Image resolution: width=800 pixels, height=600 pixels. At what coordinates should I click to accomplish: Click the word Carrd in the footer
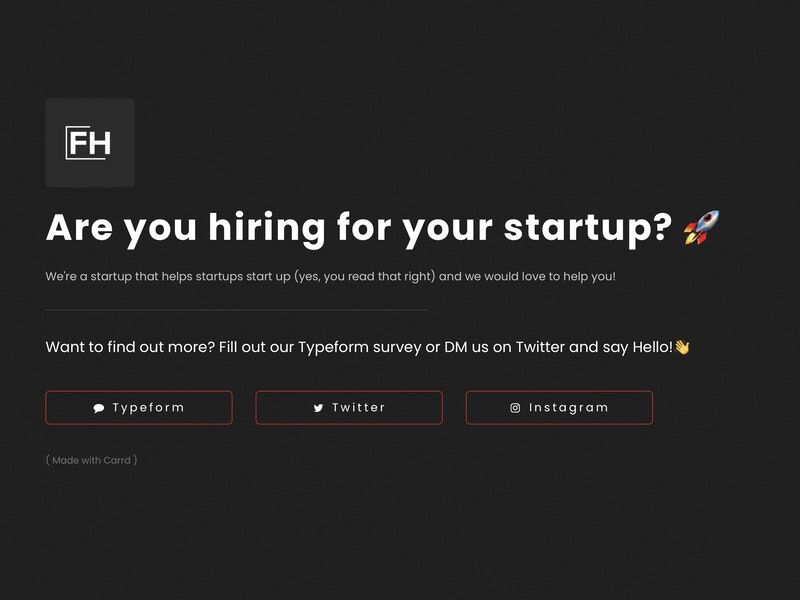point(117,460)
